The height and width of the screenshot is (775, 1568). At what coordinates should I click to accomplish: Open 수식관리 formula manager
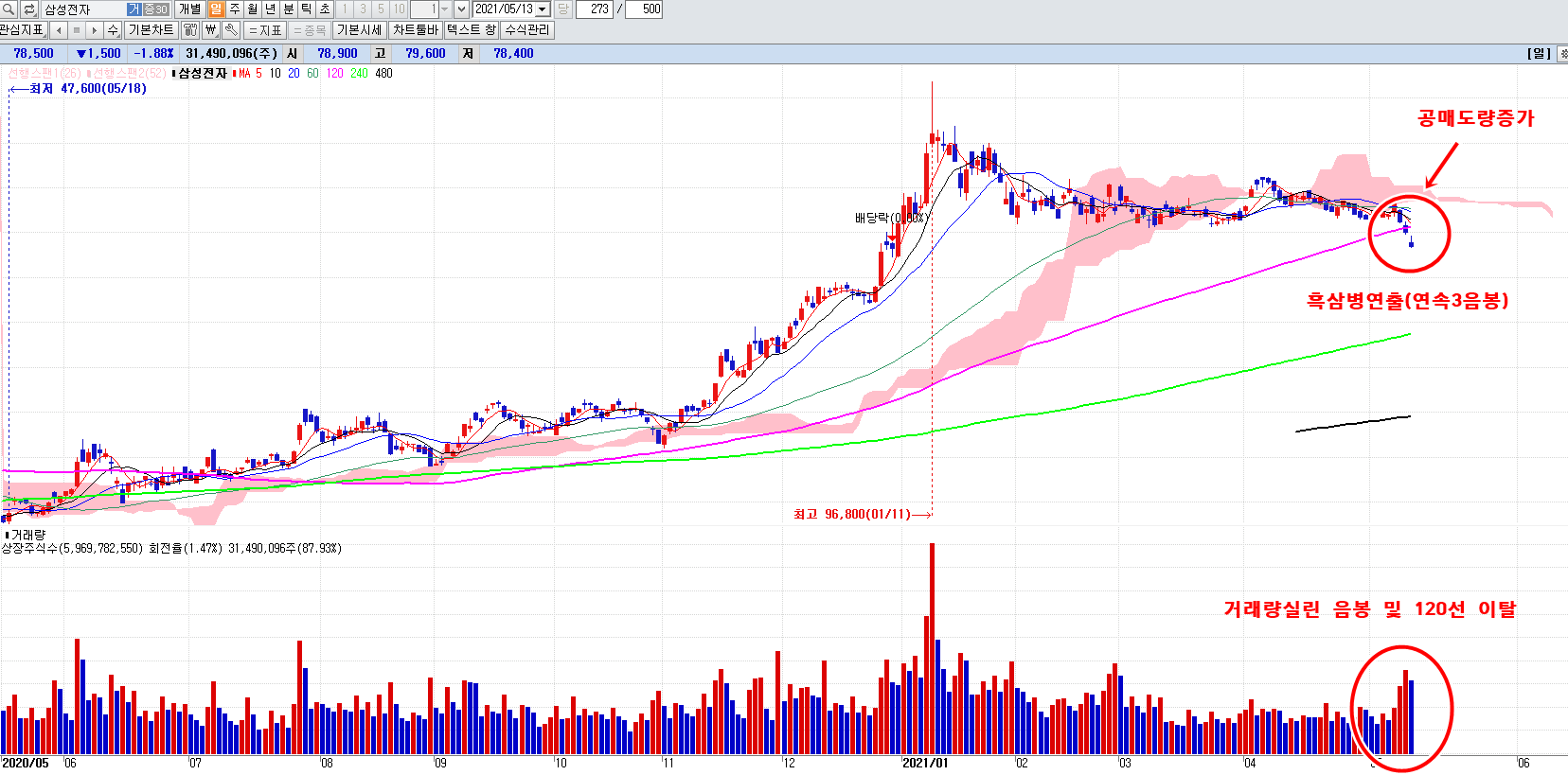527,30
